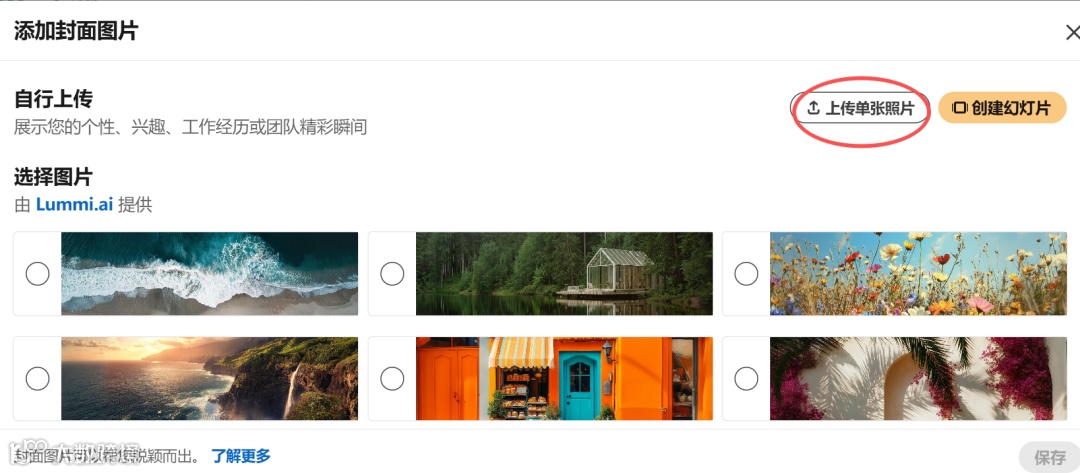Click the sunset waterfall cliff thumbnail
Image resolution: width=1080 pixels, height=473 pixels.
point(209,378)
